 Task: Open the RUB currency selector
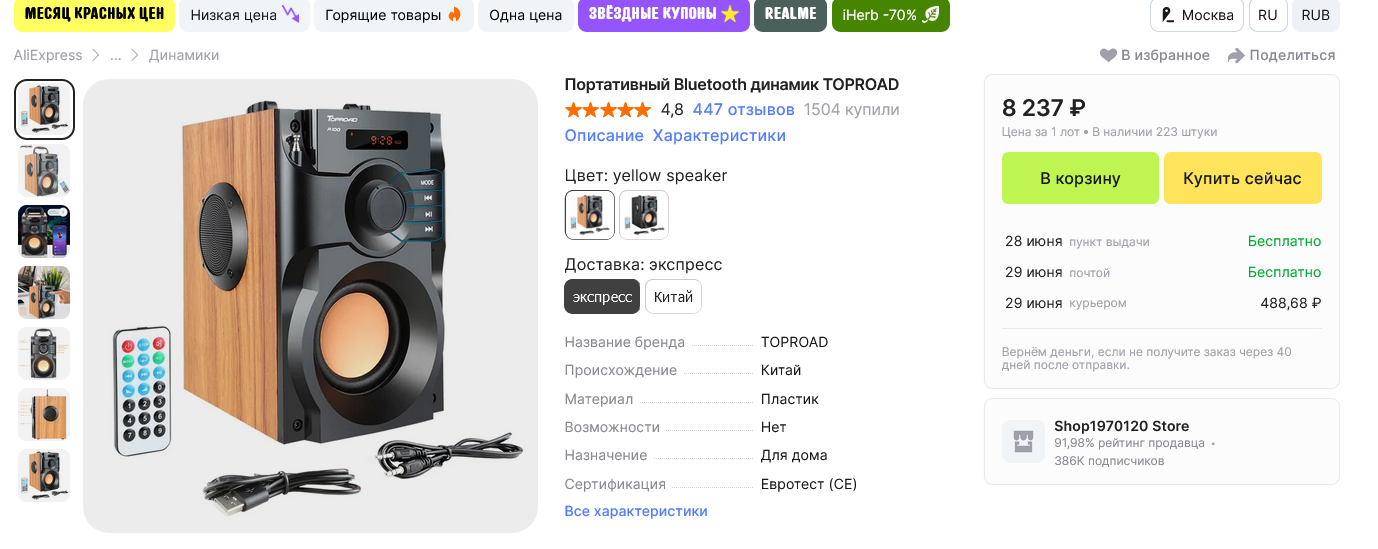[x=1315, y=15]
